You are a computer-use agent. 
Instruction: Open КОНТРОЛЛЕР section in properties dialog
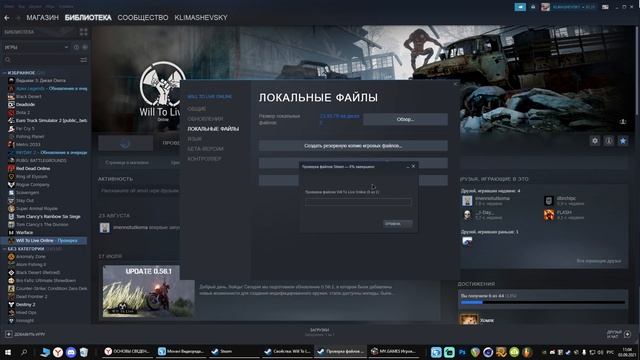(x=204, y=159)
